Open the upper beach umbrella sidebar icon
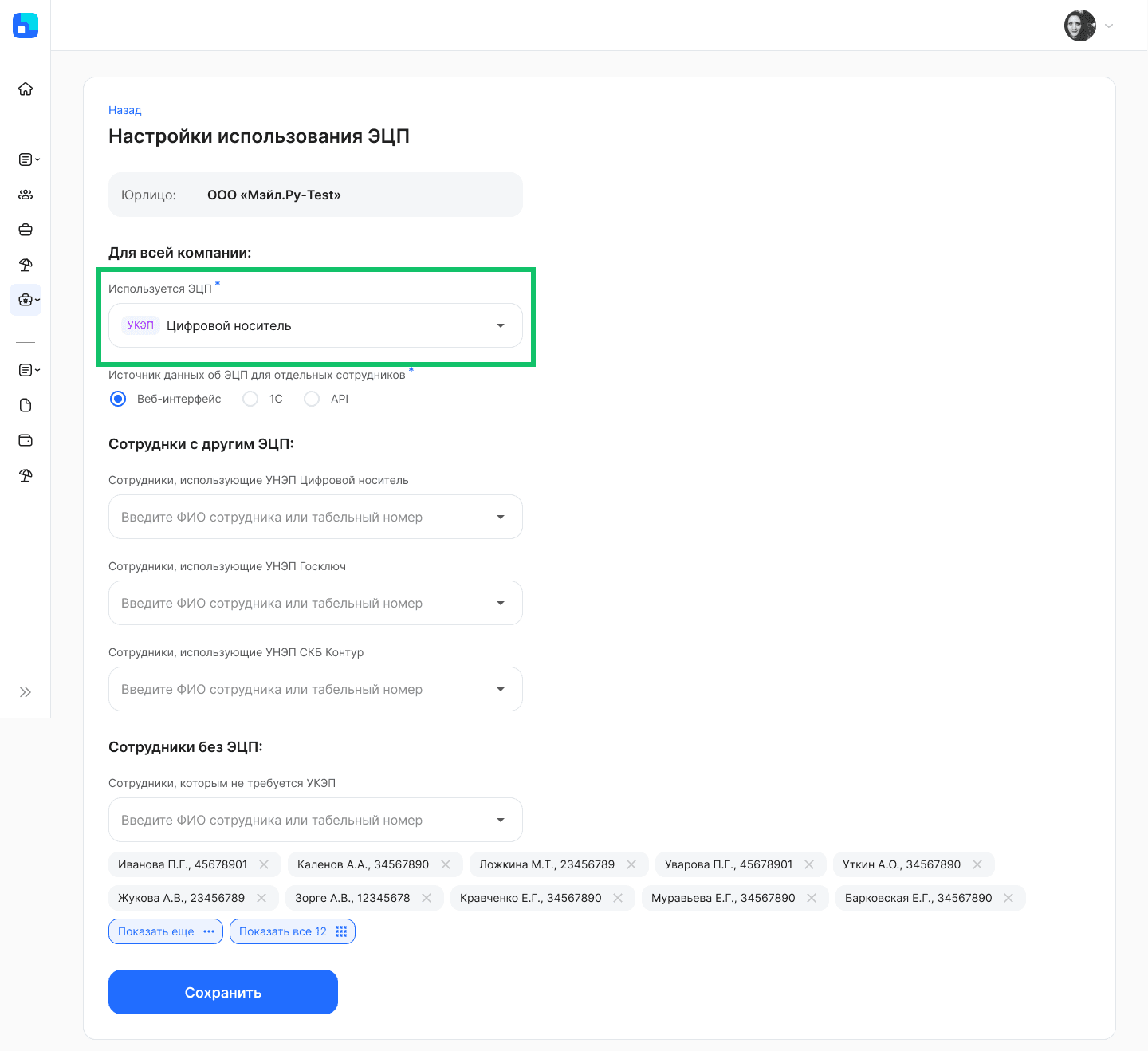 [26, 265]
